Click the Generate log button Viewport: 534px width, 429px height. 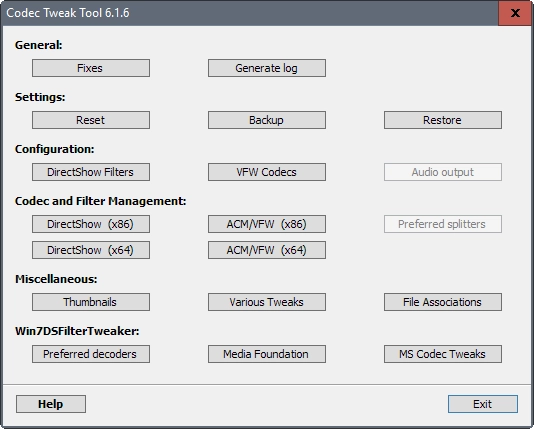pos(267,68)
